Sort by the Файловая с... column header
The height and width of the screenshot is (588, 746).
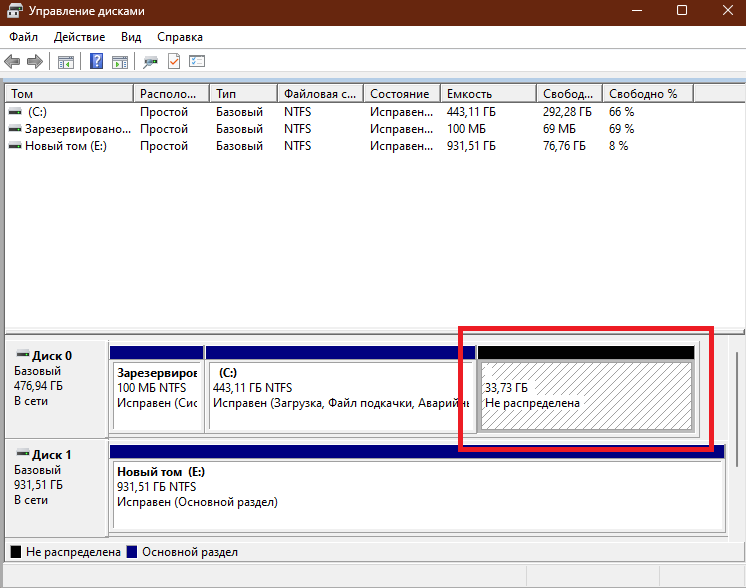tap(321, 94)
